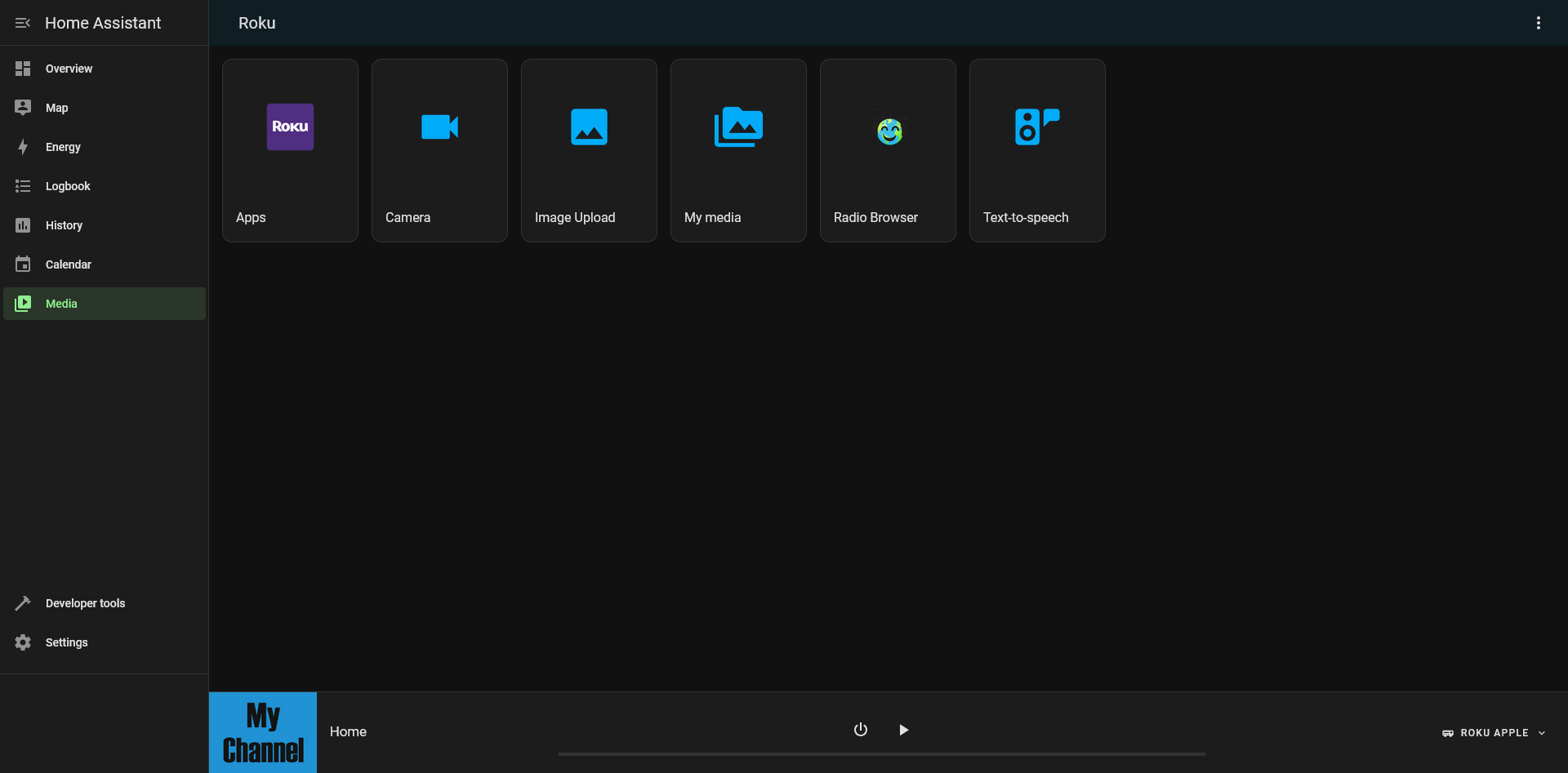Collapse the sidebar with the menu icon

click(23, 23)
